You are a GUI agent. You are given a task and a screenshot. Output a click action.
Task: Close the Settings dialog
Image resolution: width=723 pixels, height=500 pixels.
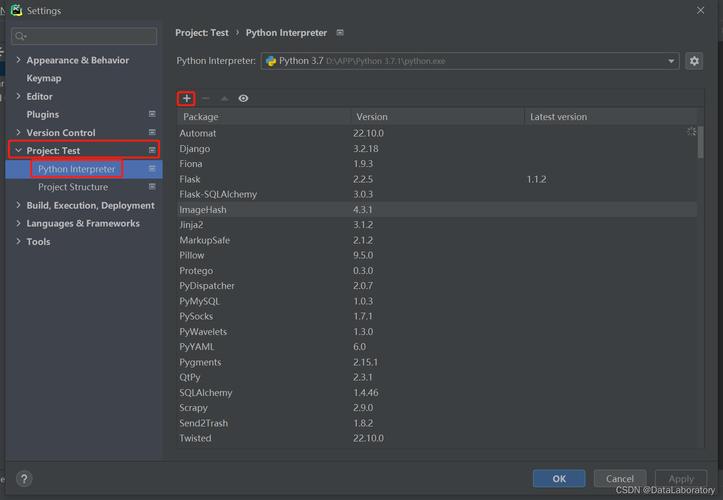[x=700, y=10]
